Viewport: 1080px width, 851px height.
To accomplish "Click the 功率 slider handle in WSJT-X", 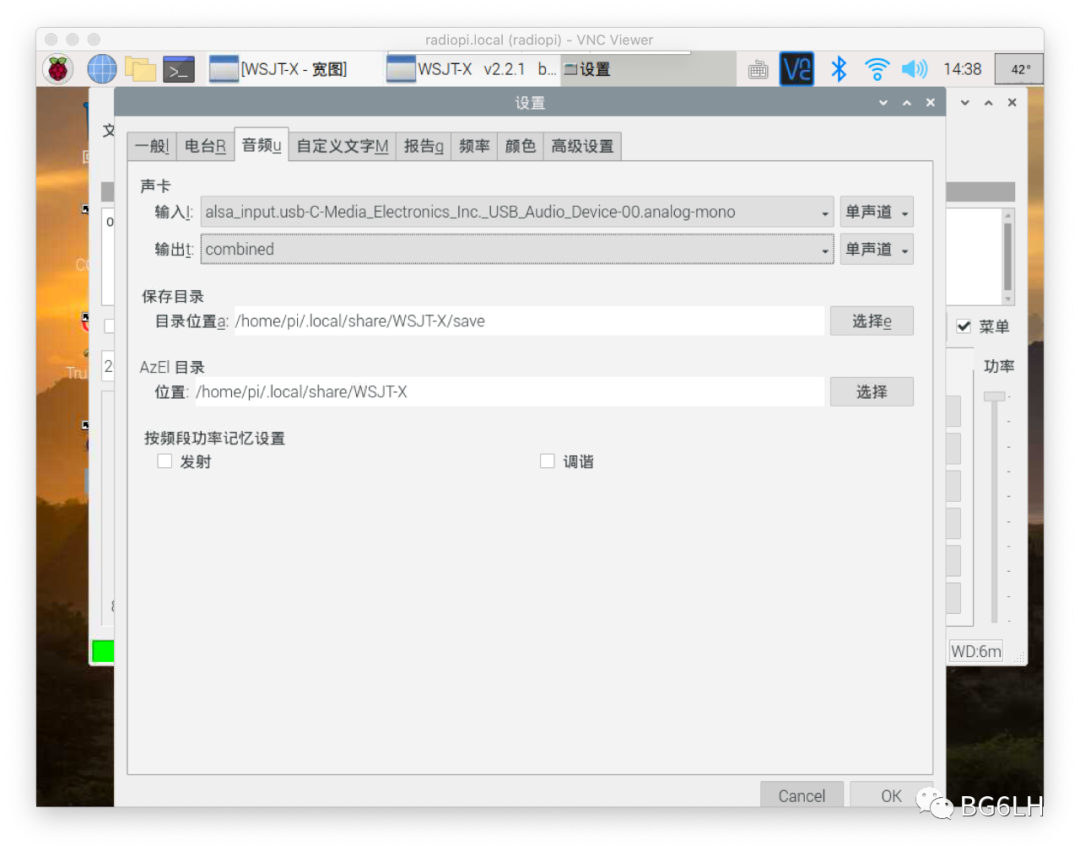I will (995, 396).
